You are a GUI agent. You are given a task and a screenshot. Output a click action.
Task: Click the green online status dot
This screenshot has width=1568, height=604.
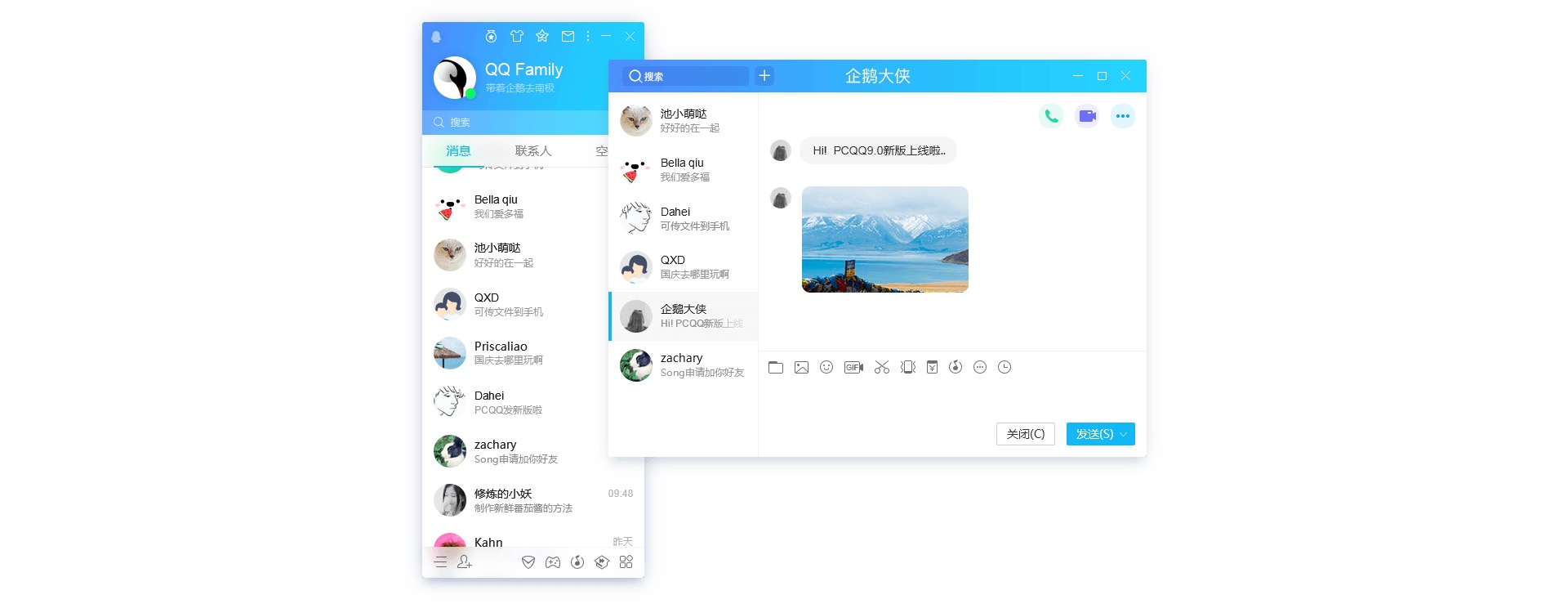[470, 93]
